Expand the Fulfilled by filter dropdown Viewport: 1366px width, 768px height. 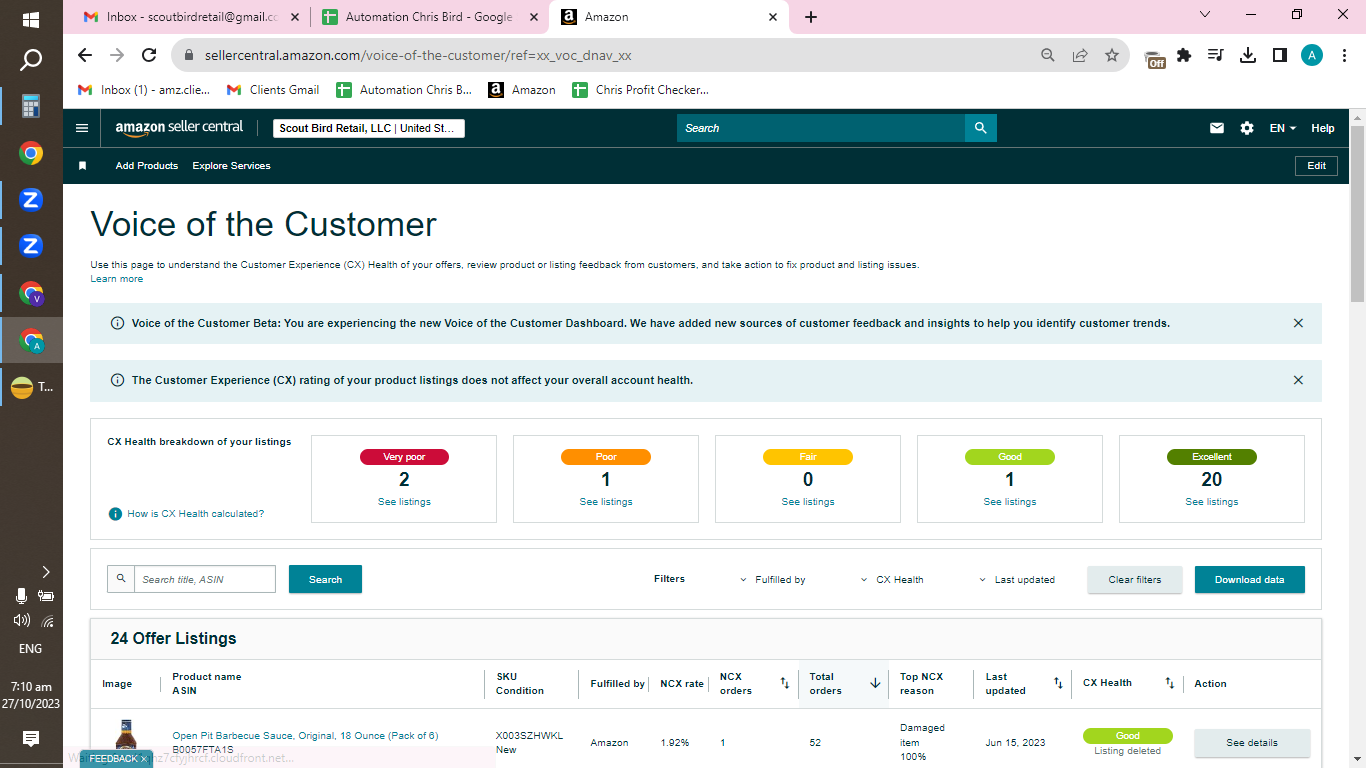773,580
